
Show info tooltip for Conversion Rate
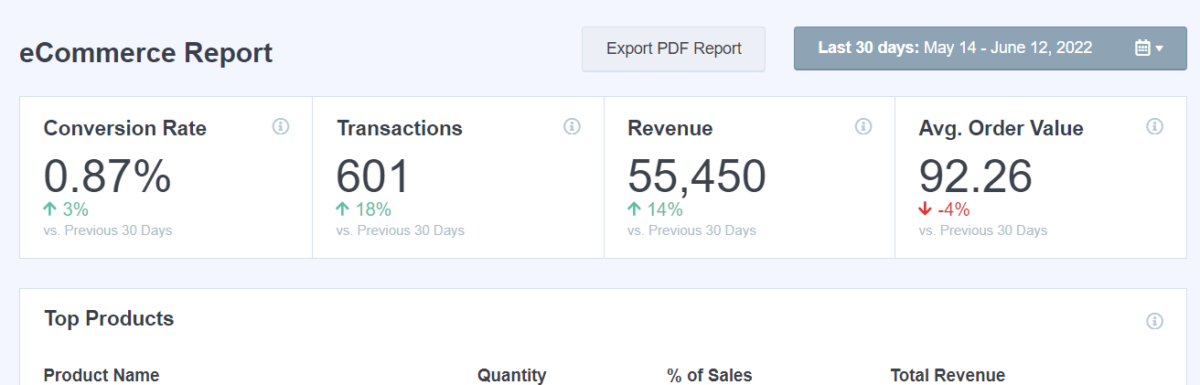point(281,127)
